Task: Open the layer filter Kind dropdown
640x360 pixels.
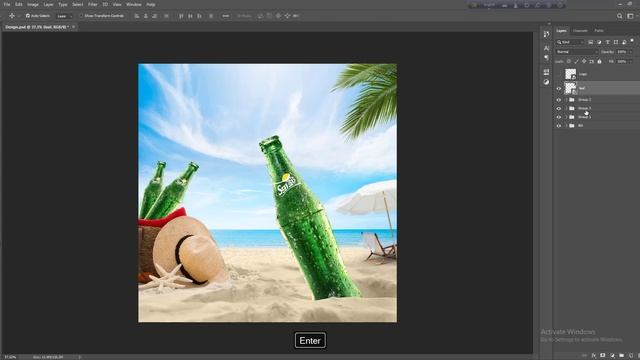Action: pyautogui.click(x=570, y=42)
